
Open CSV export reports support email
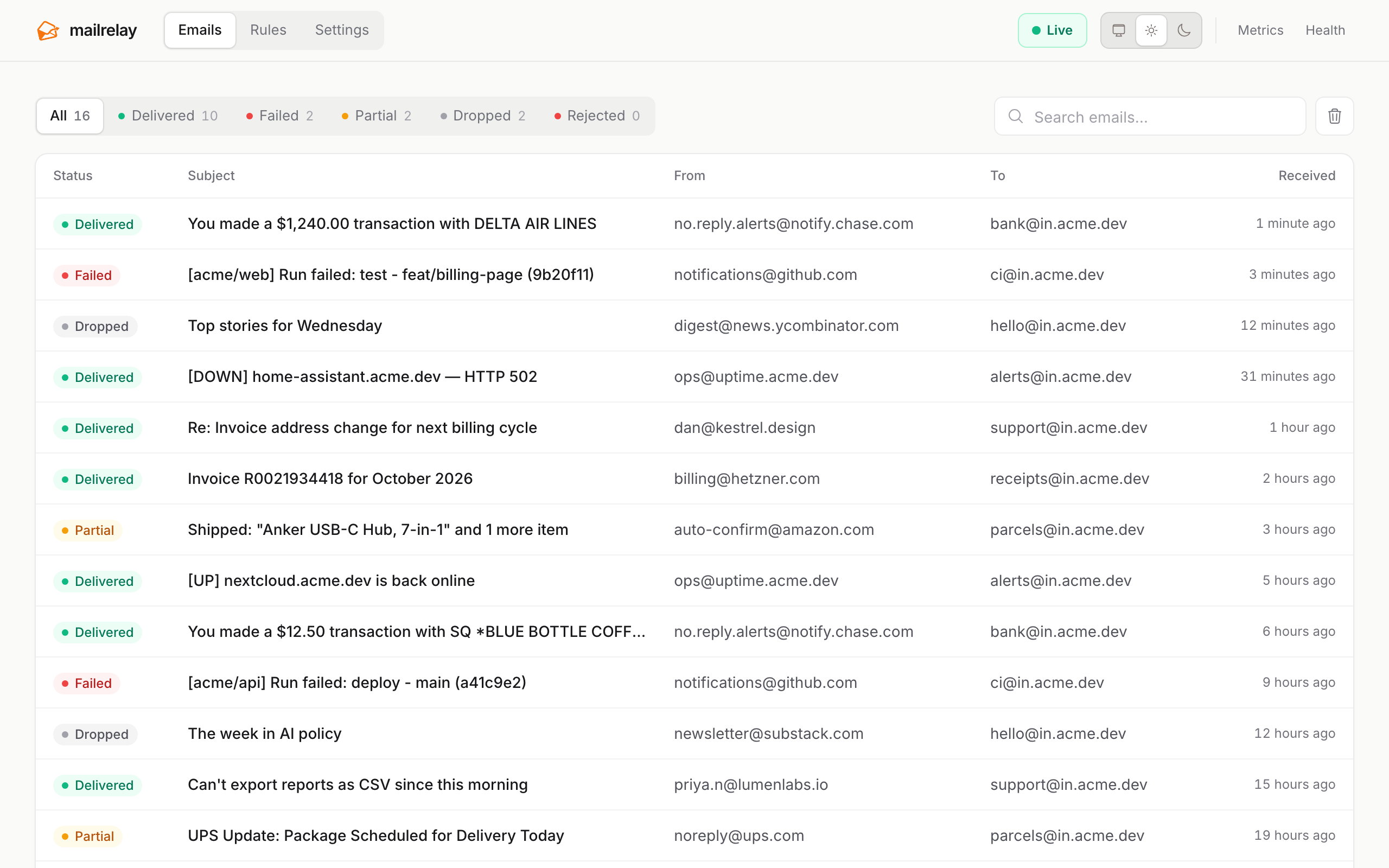pyautogui.click(x=694, y=785)
